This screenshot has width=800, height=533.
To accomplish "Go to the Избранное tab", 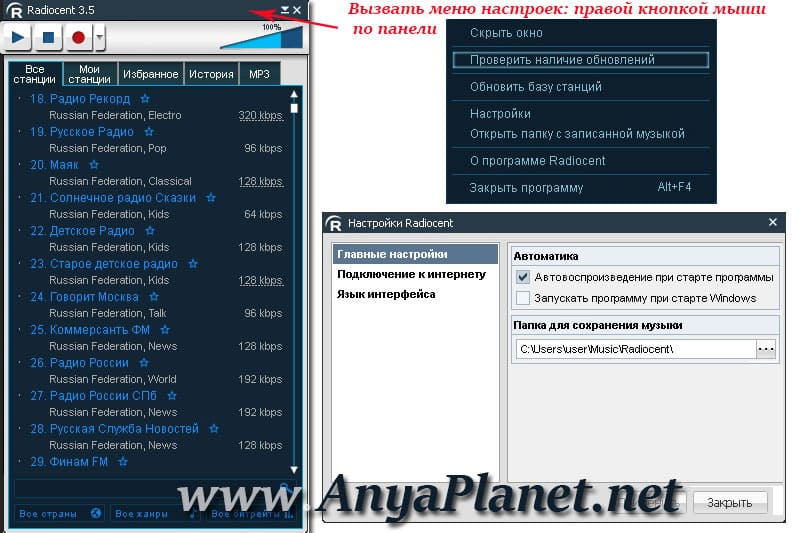I will tap(151, 74).
